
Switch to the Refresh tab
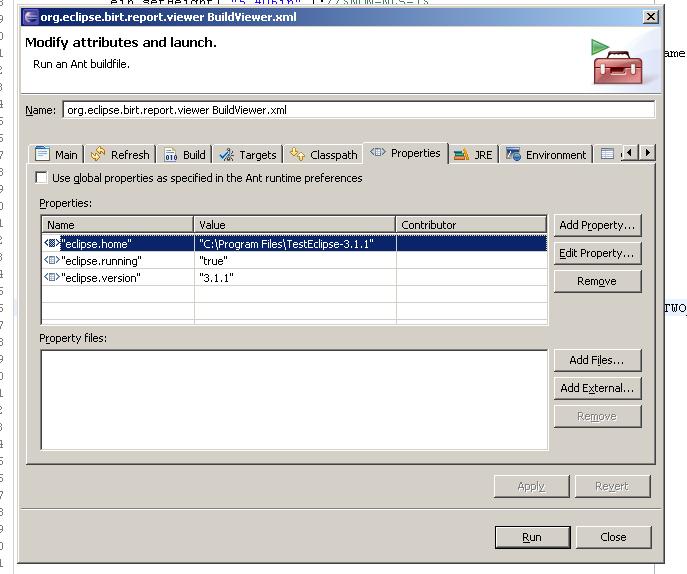(x=120, y=155)
